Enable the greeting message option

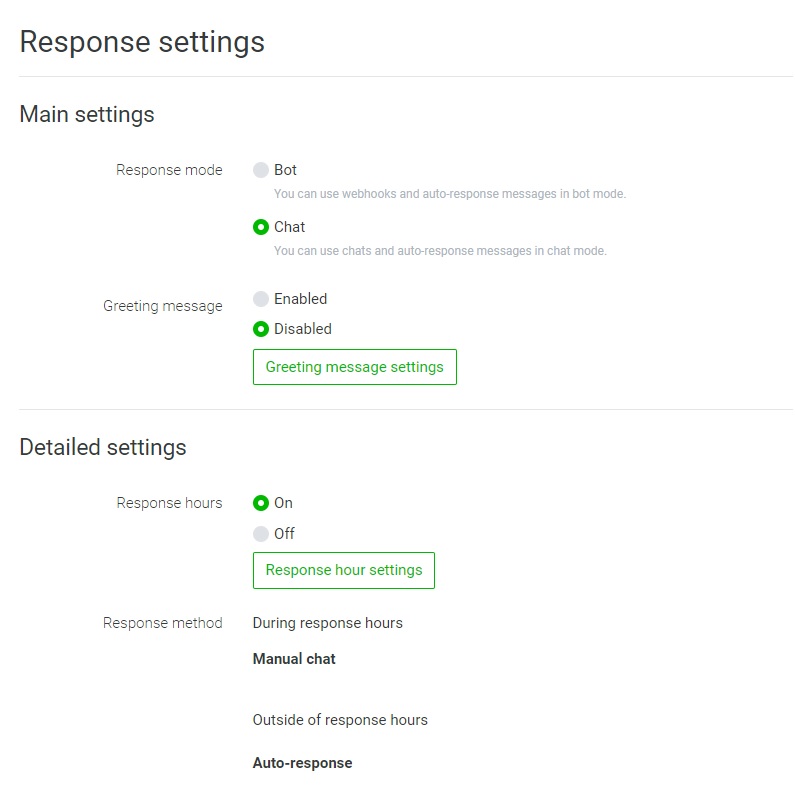point(261,299)
